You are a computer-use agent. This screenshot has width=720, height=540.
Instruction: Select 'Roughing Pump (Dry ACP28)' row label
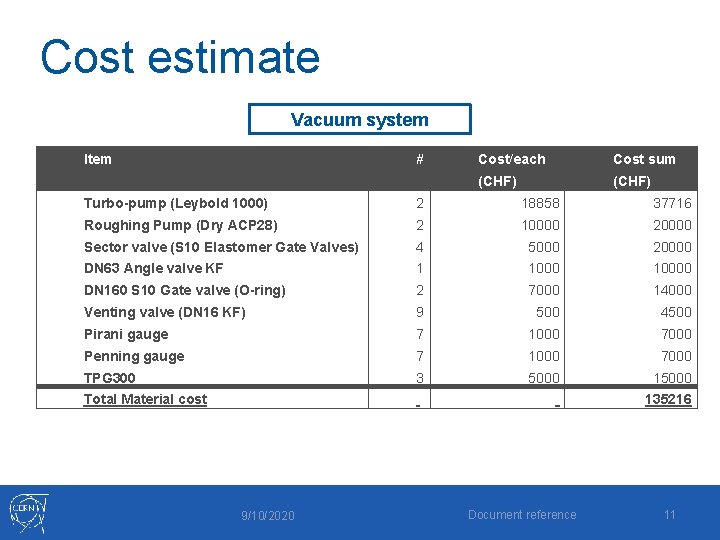pyautogui.click(x=181, y=225)
